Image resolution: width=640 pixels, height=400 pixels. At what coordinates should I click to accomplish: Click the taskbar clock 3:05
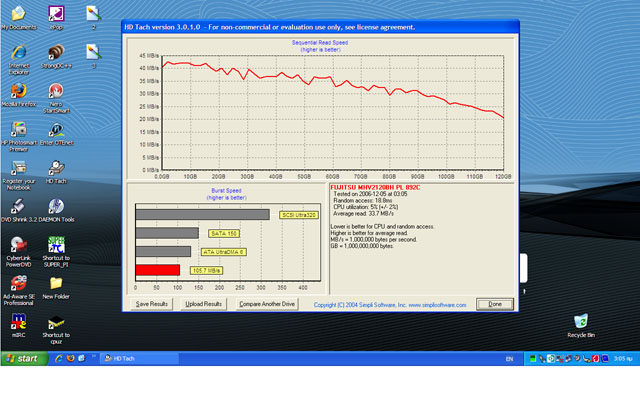[623, 359]
